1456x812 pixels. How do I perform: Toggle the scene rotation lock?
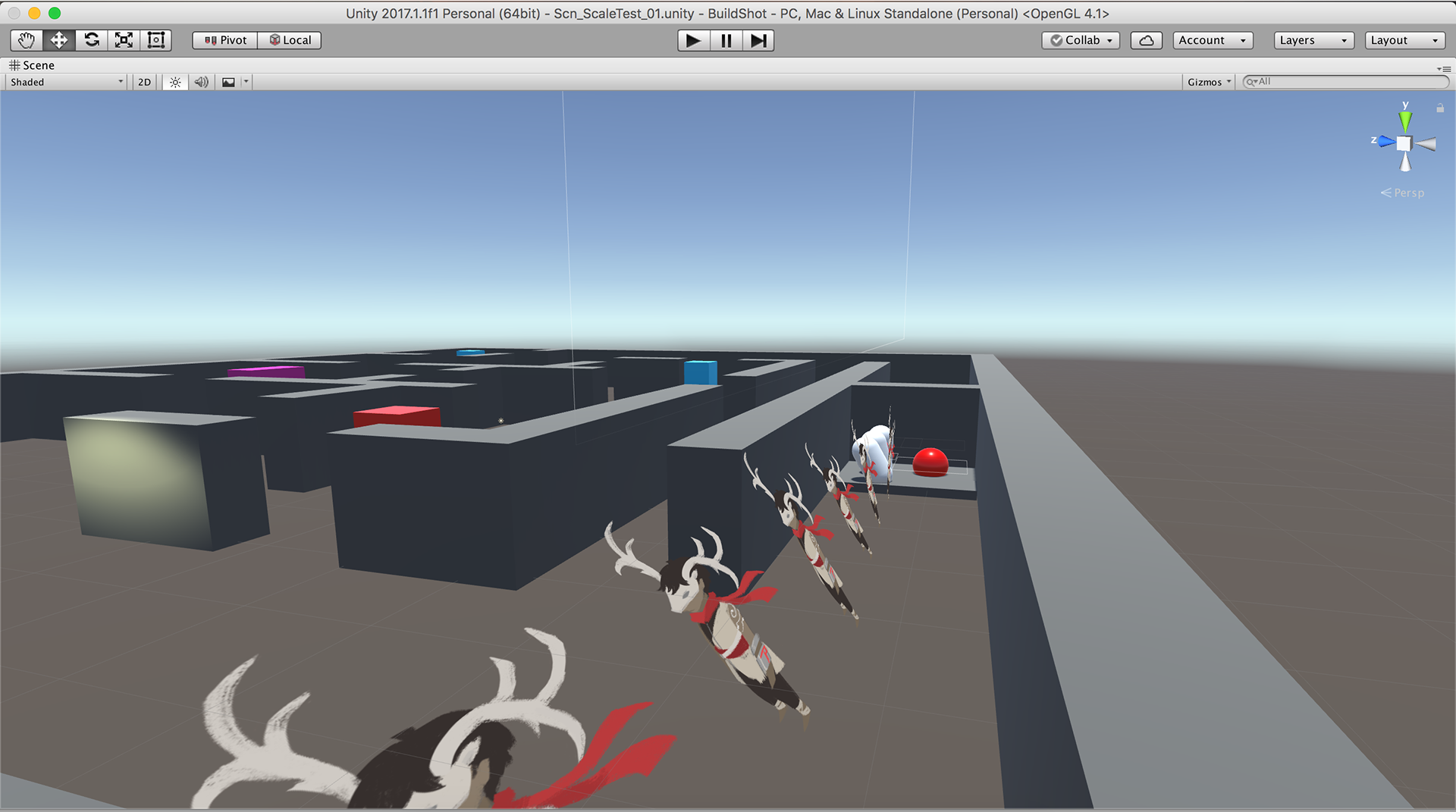click(x=1440, y=108)
